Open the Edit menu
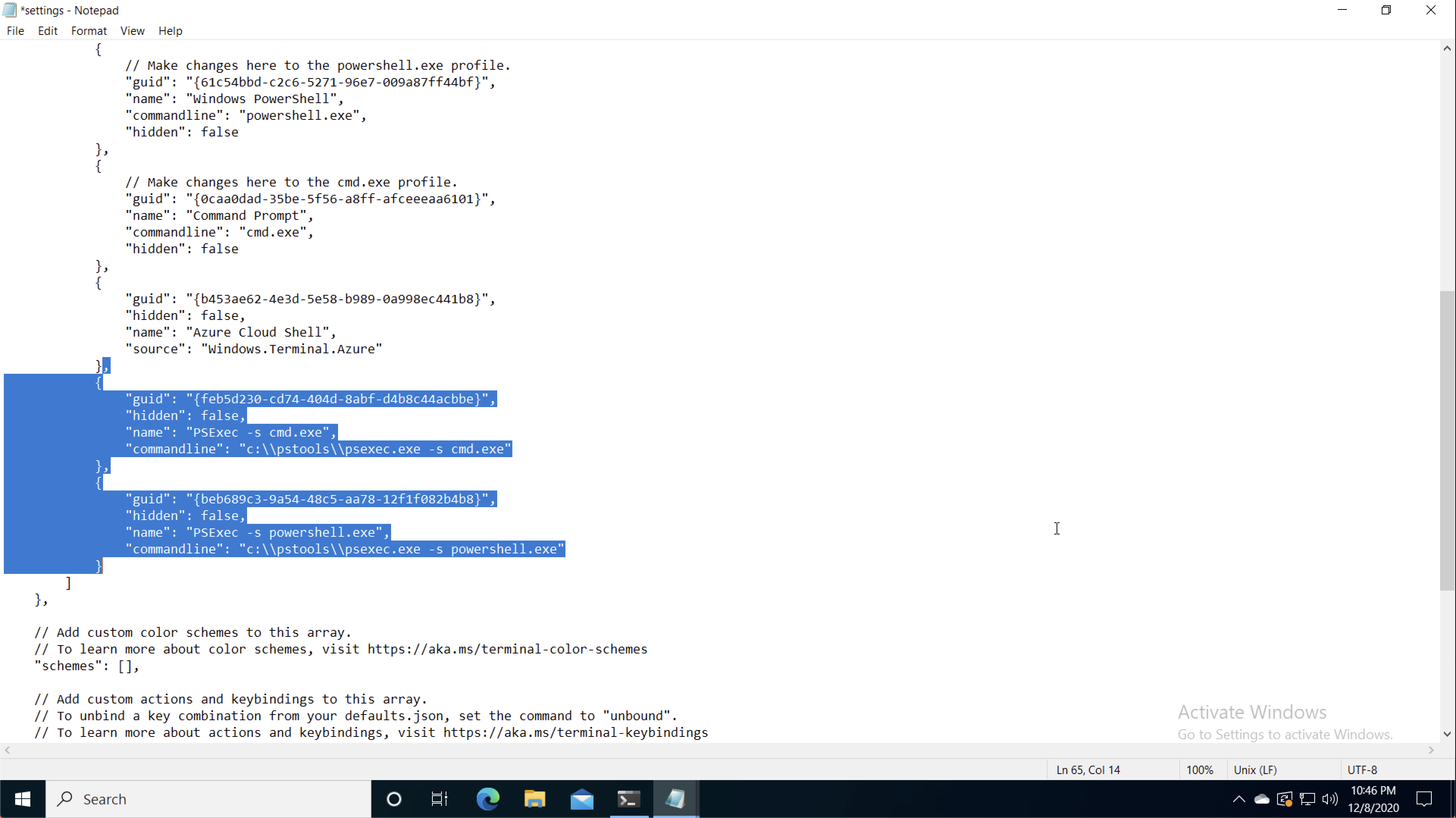Viewport: 1456px width, 818px height. [47, 31]
